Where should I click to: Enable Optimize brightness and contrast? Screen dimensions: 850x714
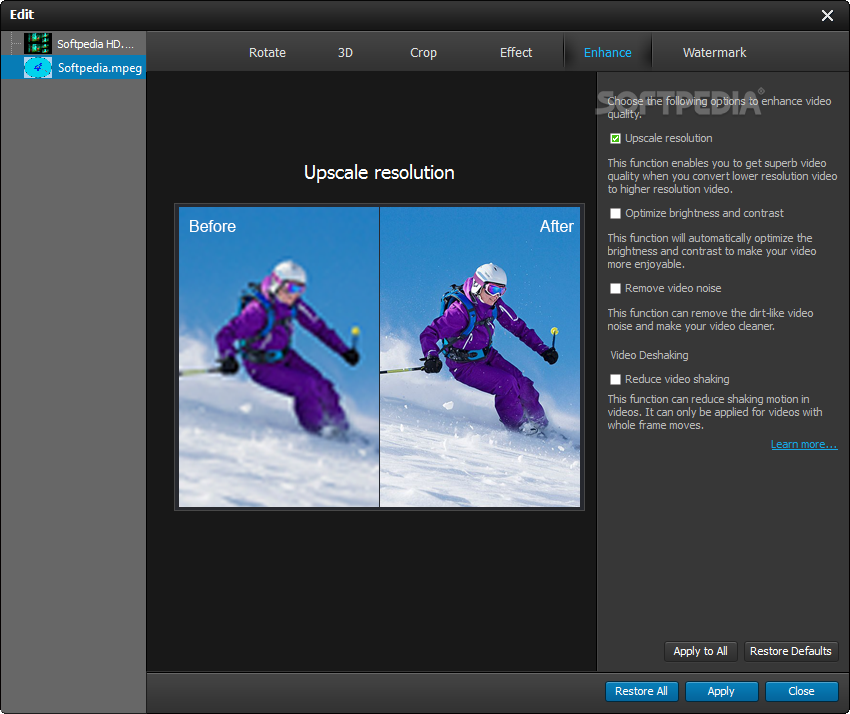point(615,214)
